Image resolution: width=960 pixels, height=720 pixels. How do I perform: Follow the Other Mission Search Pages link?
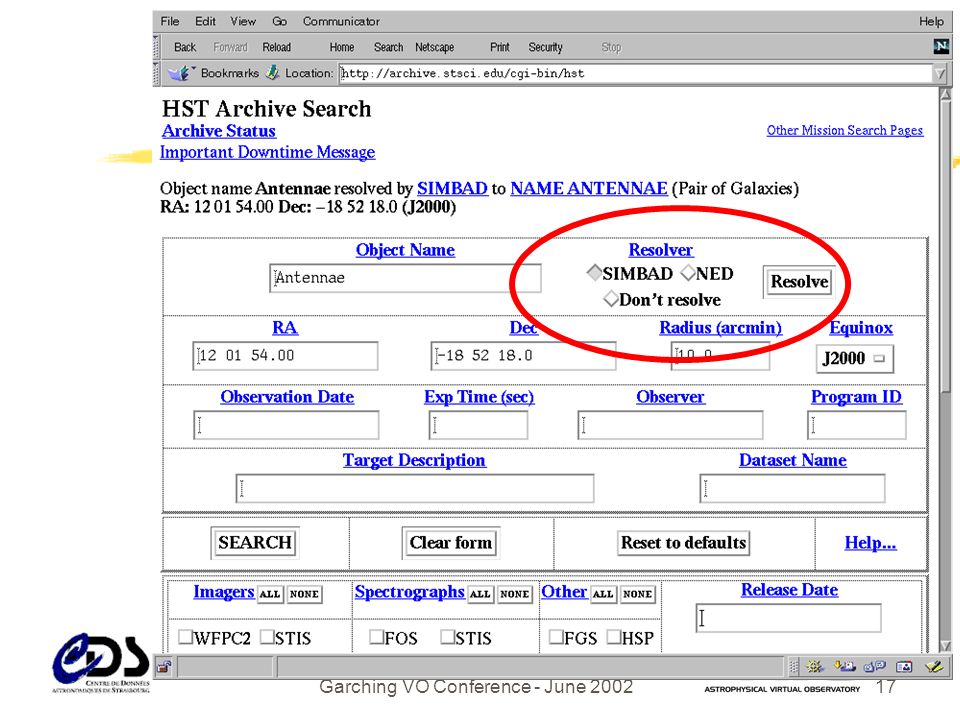click(x=845, y=130)
